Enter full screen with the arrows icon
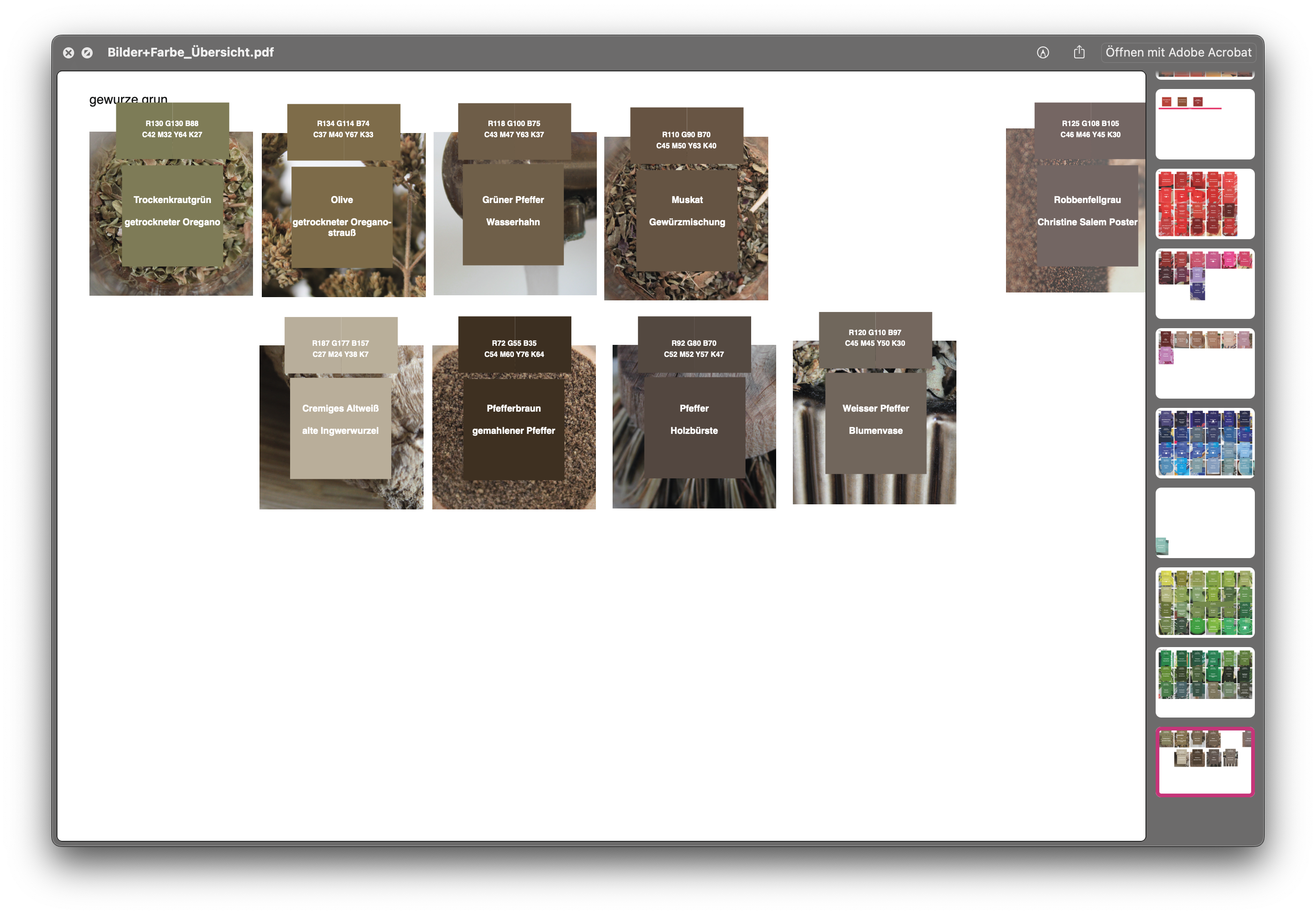The width and height of the screenshot is (1316, 915). [87, 53]
